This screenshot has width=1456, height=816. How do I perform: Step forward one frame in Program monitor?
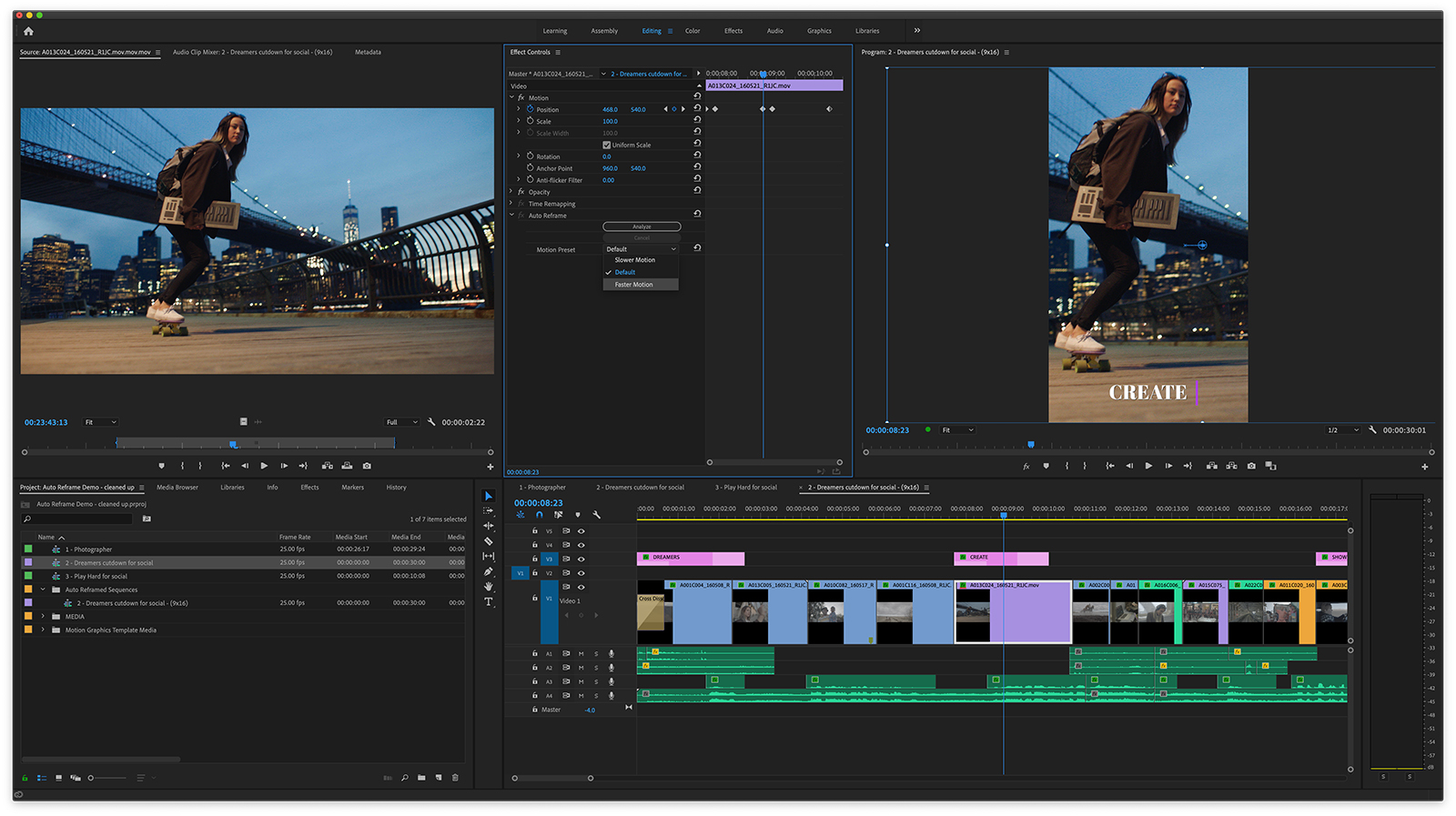point(1168,466)
